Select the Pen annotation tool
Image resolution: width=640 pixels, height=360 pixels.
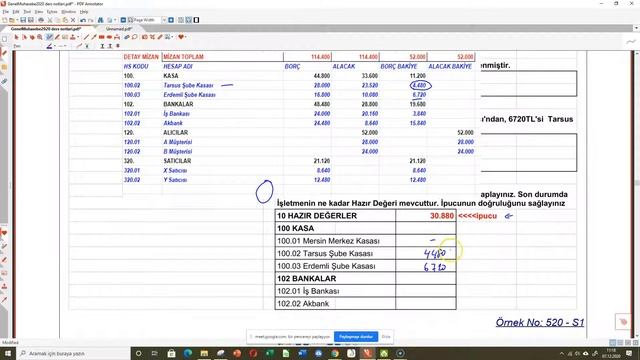[x=49, y=37]
